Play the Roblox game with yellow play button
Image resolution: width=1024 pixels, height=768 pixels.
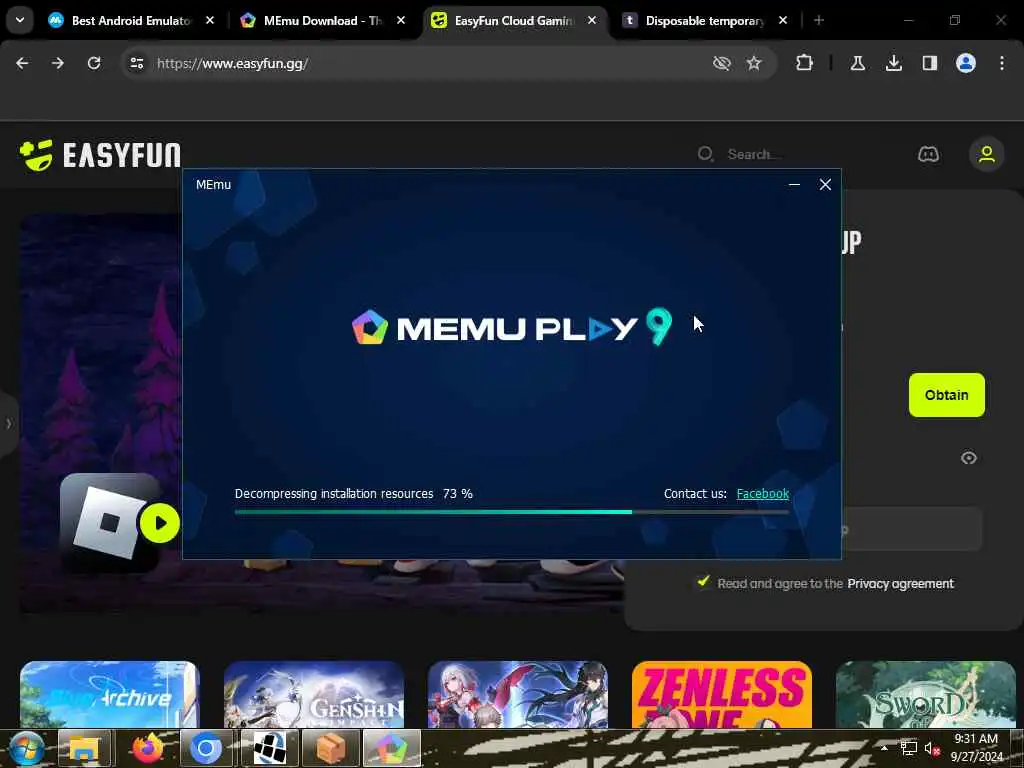pyautogui.click(x=159, y=523)
